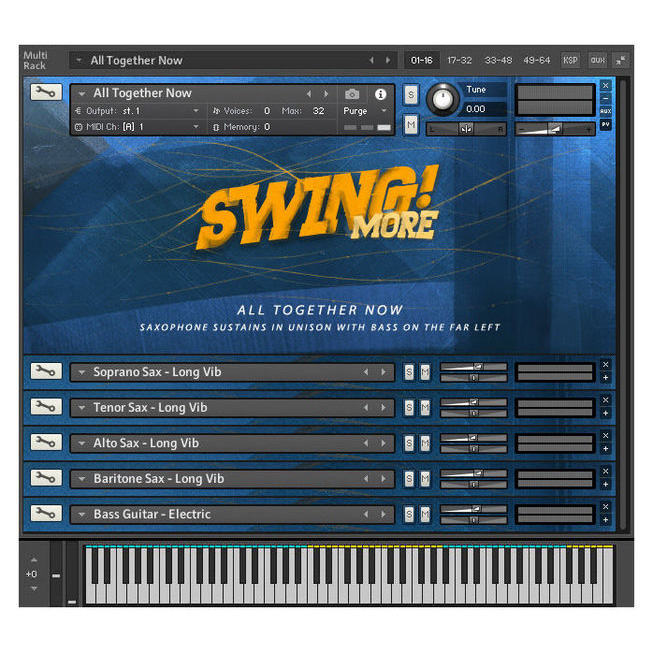The height and width of the screenshot is (653, 653).
Task: Shift keyboard octave down
Action: pyautogui.click(x=34, y=588)
